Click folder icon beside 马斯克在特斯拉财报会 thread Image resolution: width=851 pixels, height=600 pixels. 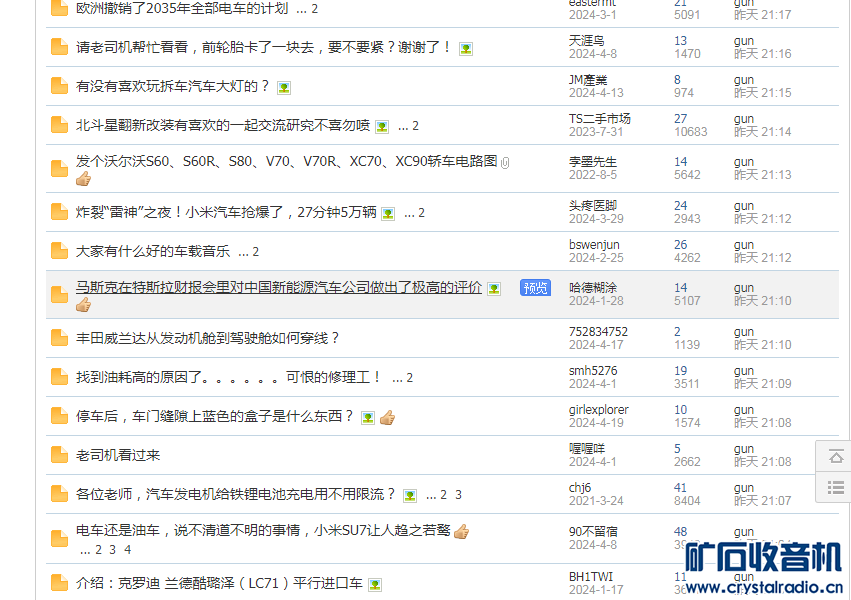point(59,295)
